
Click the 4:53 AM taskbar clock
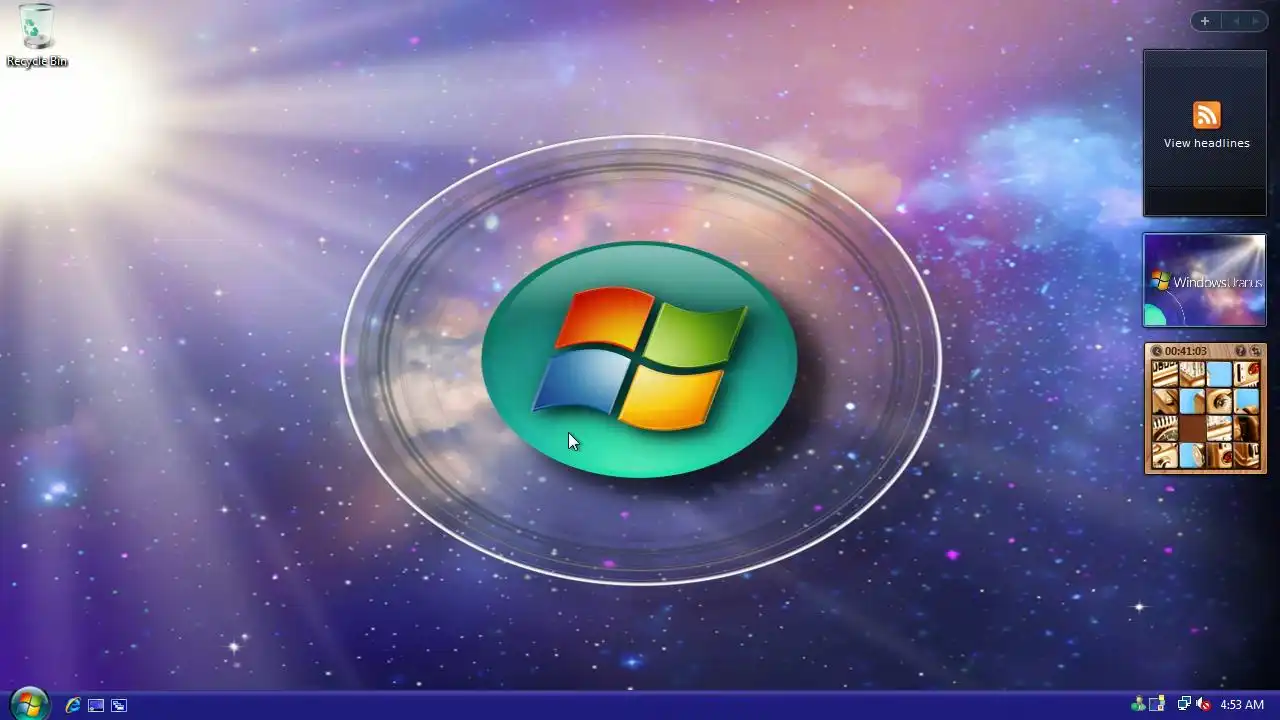click(1242, 705)
